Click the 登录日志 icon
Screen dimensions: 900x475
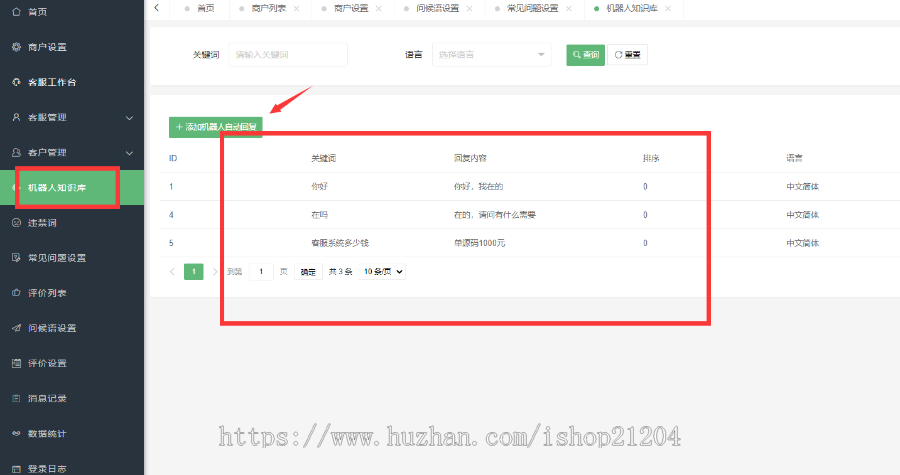click(16, 469)
